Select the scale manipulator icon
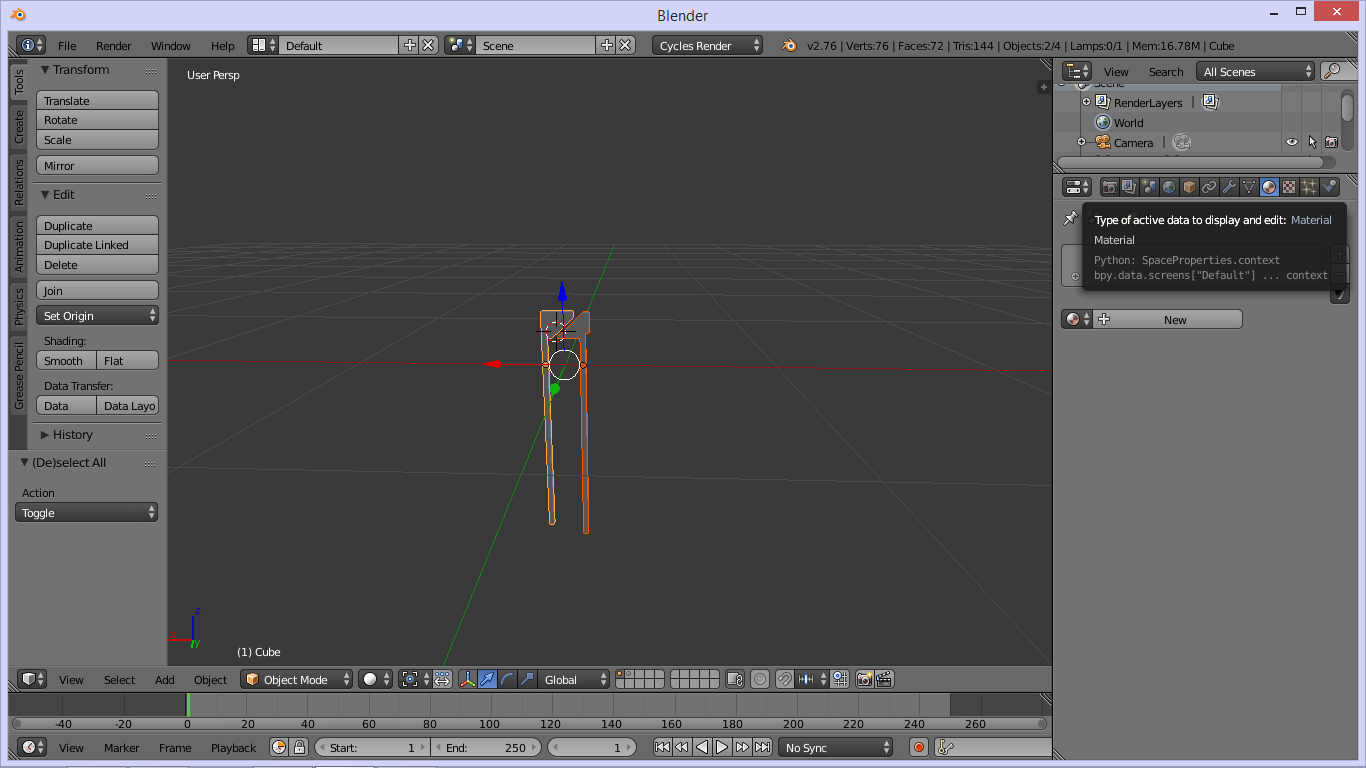 pyautogui.click(x=527, y=679)
